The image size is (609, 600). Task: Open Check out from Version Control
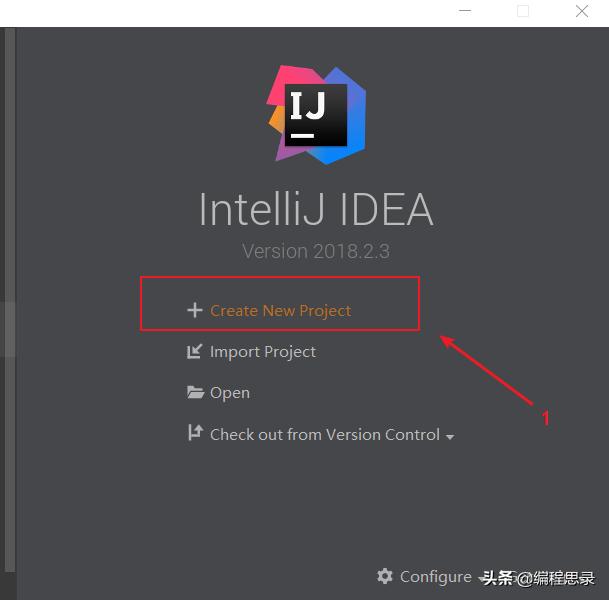[x=325, y=435]
